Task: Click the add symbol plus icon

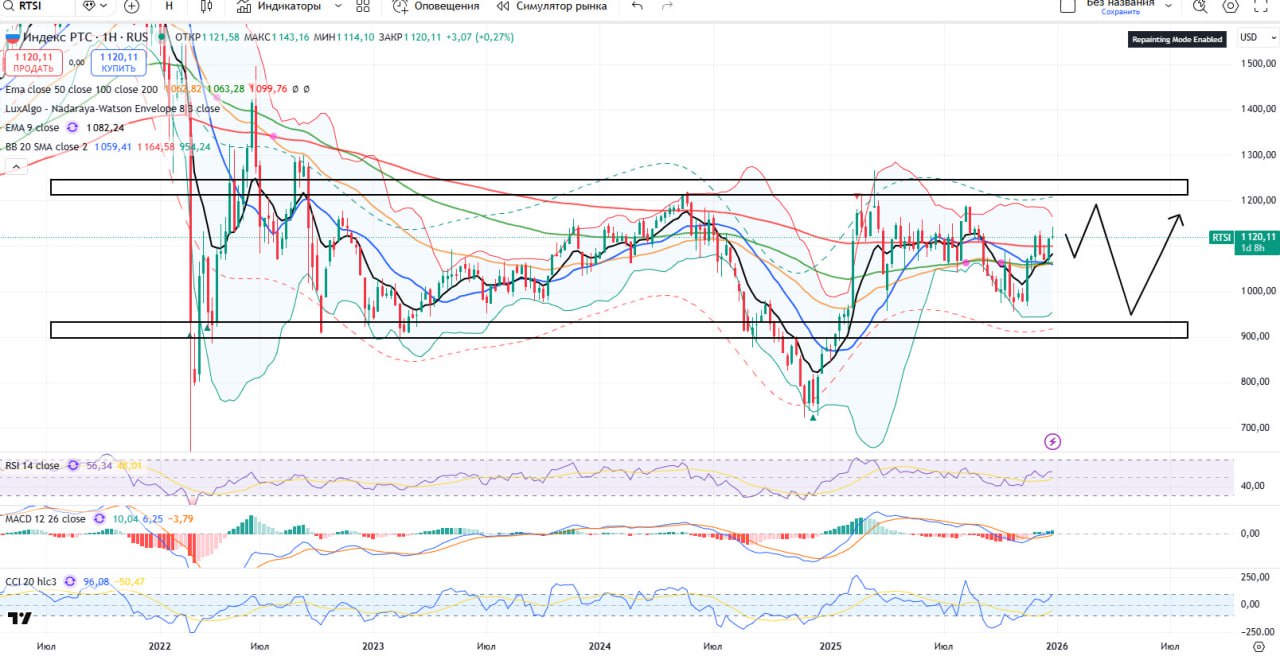Action: (x=131, y=6)
